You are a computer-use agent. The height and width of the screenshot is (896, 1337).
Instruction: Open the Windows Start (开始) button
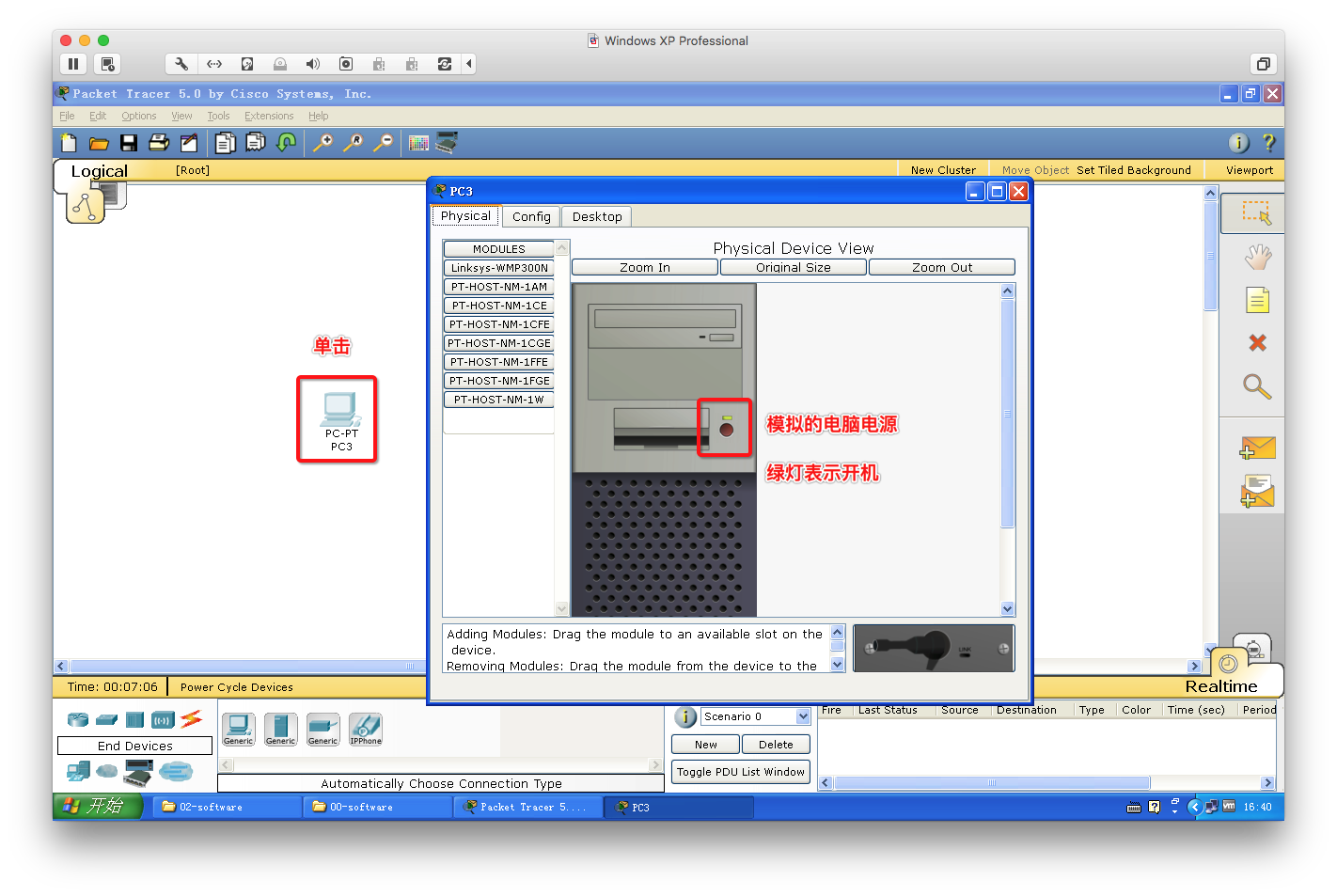[98, 807]
